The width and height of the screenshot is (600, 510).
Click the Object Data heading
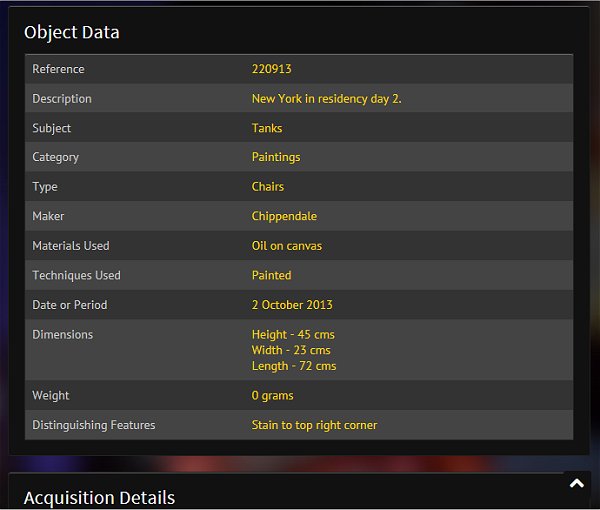tap(72, 32)
